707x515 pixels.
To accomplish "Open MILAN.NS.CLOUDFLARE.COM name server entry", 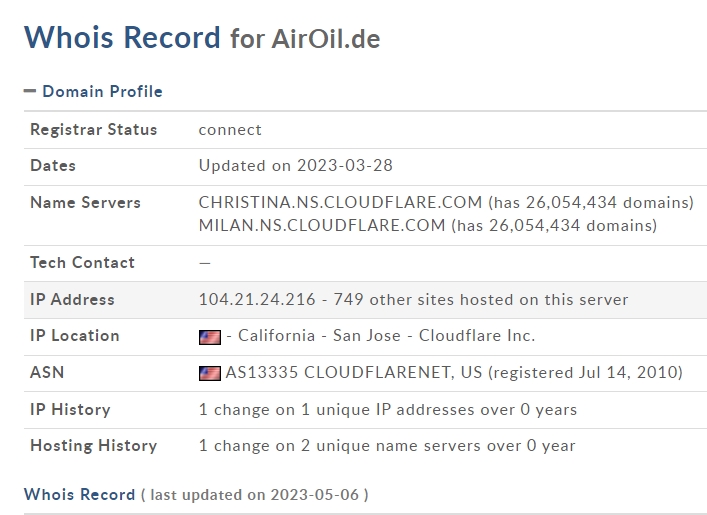I will click(x=322, y=225).
